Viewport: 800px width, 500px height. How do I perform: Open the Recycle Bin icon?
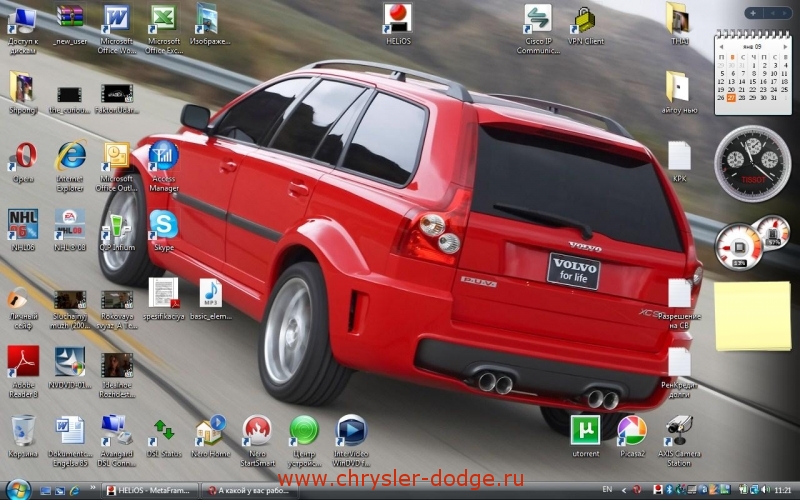[22, 431]
